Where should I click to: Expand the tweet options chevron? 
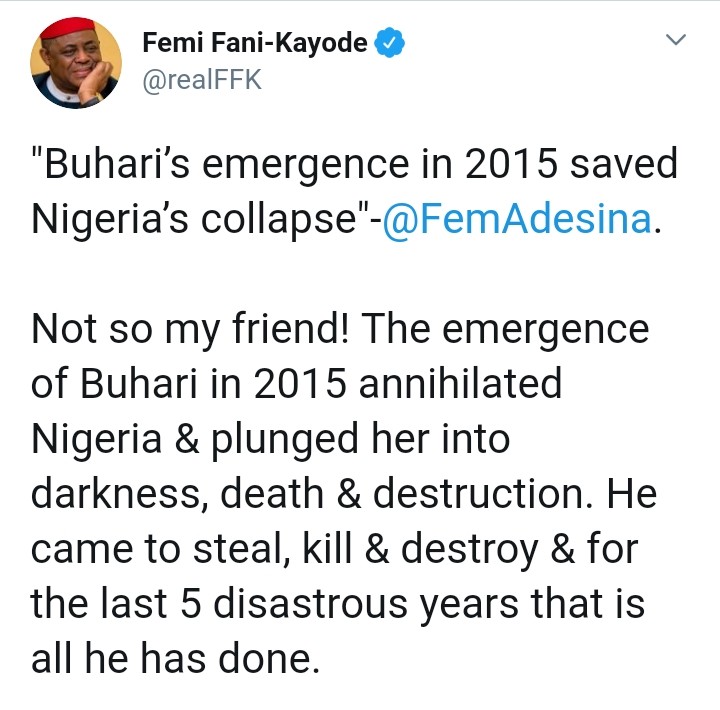point(677,41)
